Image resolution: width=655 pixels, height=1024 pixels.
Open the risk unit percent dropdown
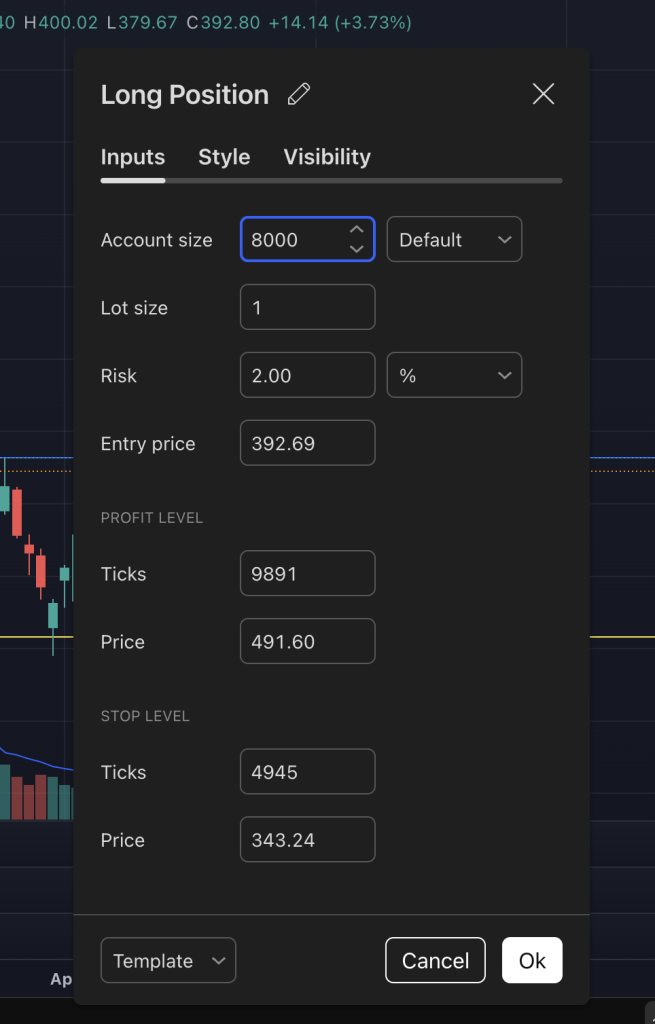click(x=454, y=375)
